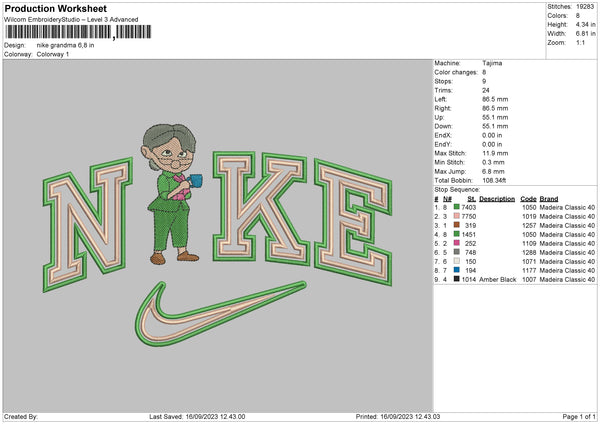Click thread code 1071 in row 7
Viewport: 600px width, 424px height.
(x=529, y=261)
